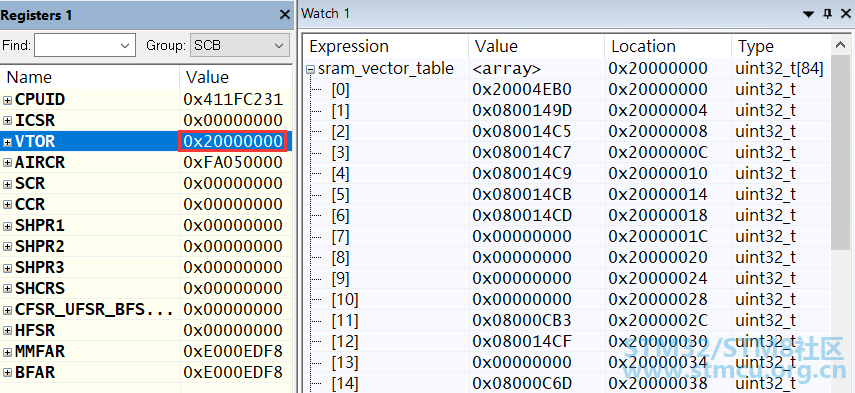855x393 pixels.
Task: Select location 0x2000000C in Watch
Action: (658, 153)
